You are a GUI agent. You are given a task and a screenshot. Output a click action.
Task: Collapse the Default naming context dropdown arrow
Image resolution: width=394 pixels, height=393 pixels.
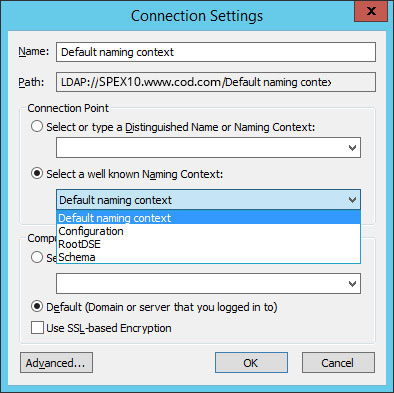click(352, 200)
